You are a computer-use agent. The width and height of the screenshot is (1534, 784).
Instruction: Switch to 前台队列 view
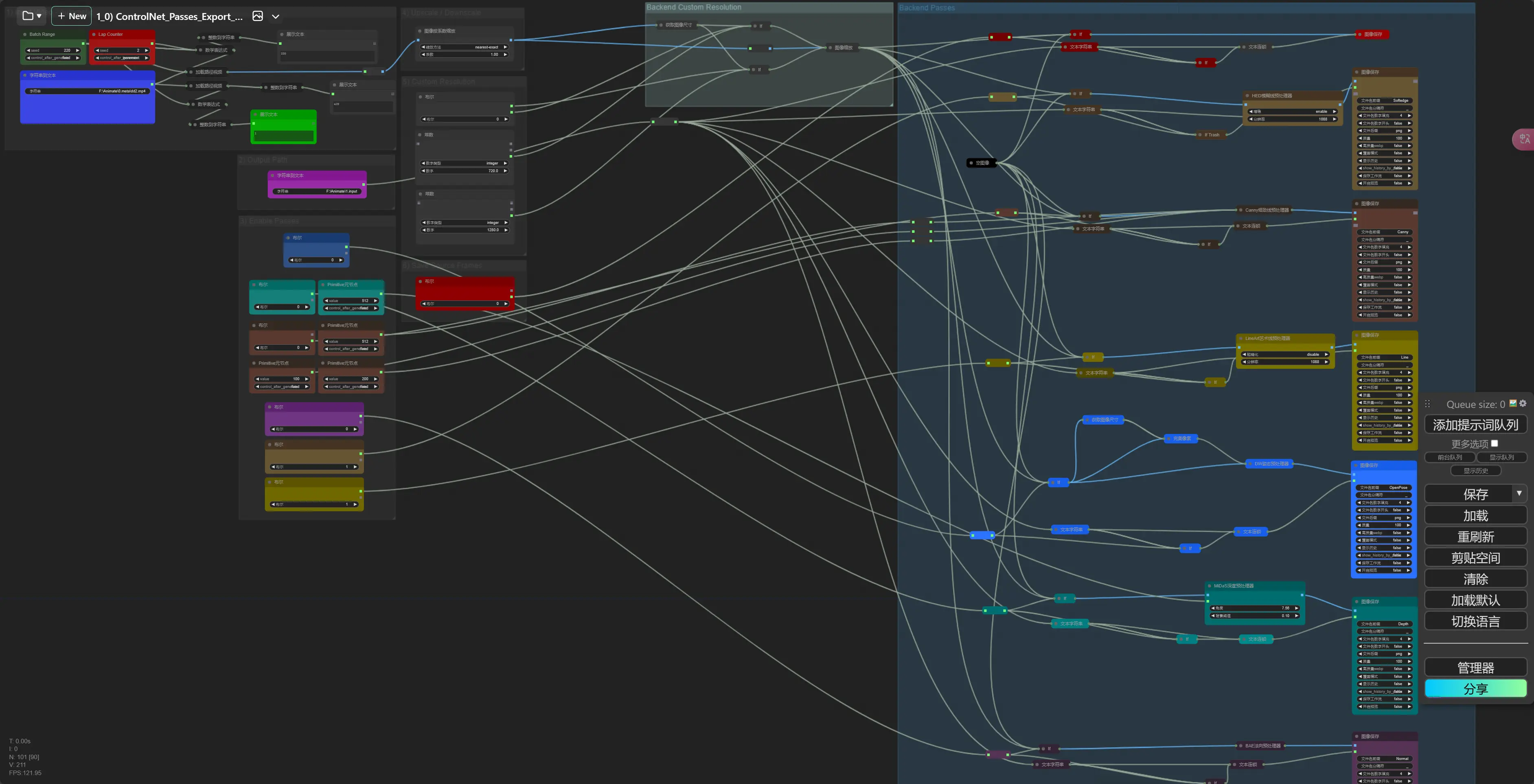click(x=1449, y=457)
